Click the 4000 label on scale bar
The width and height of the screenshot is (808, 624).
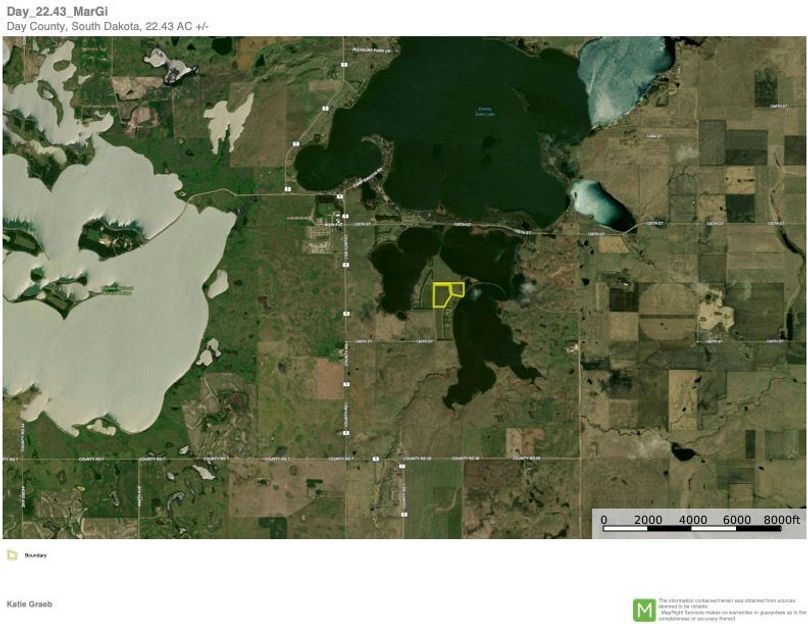point(692,520)
